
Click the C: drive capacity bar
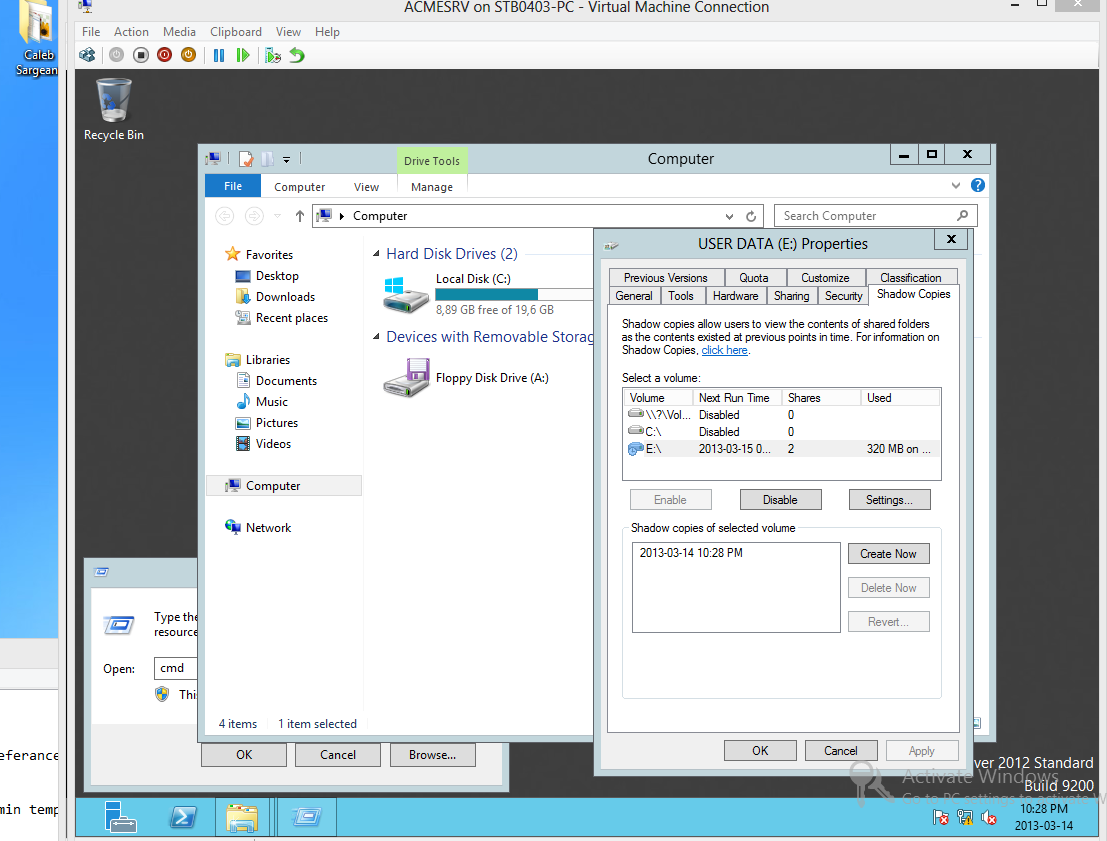(514, 294)
